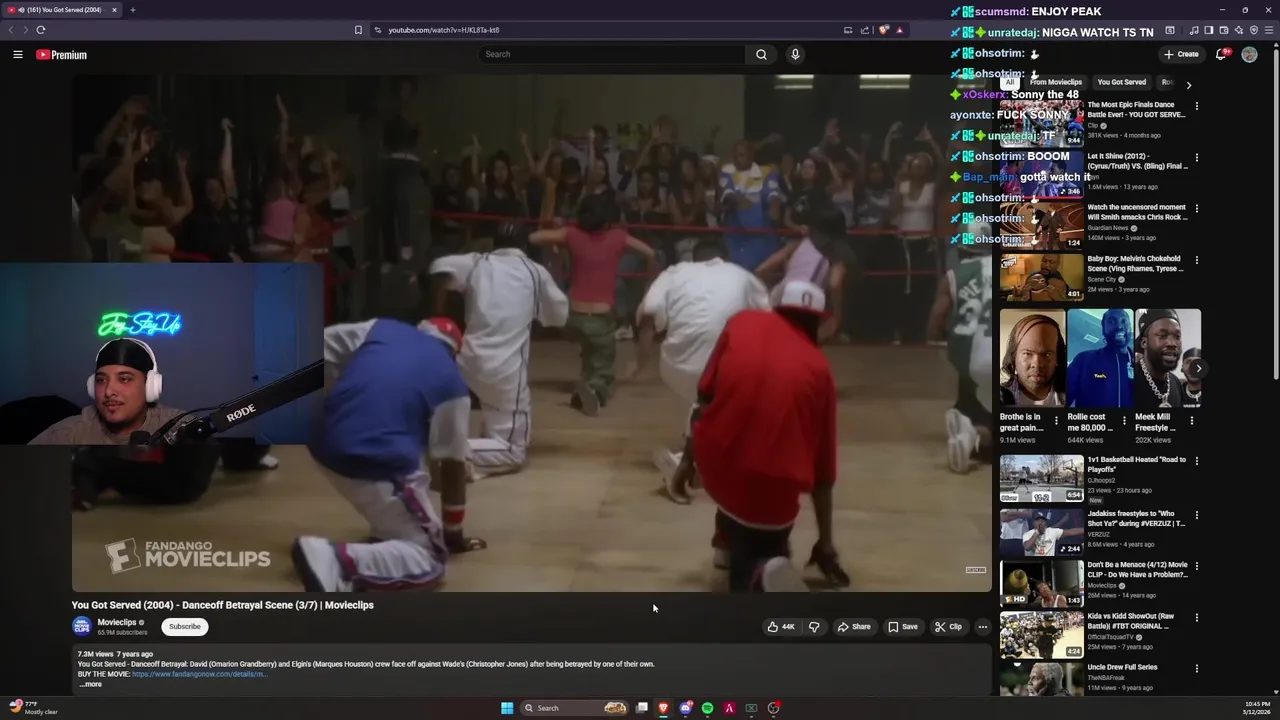Open the 1v1 Basketball Heated thumbnail
Screen dimensions: 1280x720
click(x=1041, y=478)
